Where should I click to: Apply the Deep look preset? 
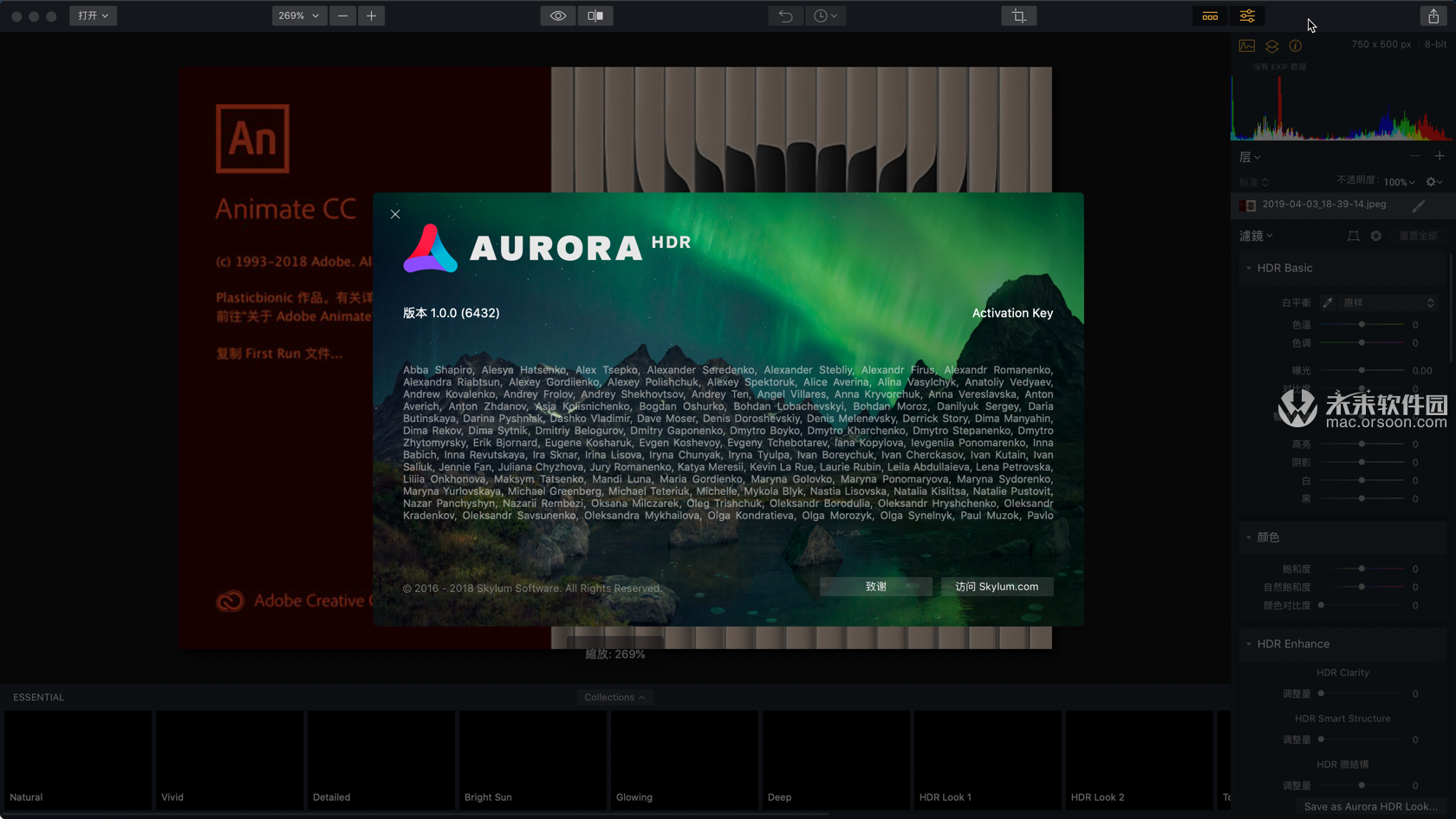836,760
